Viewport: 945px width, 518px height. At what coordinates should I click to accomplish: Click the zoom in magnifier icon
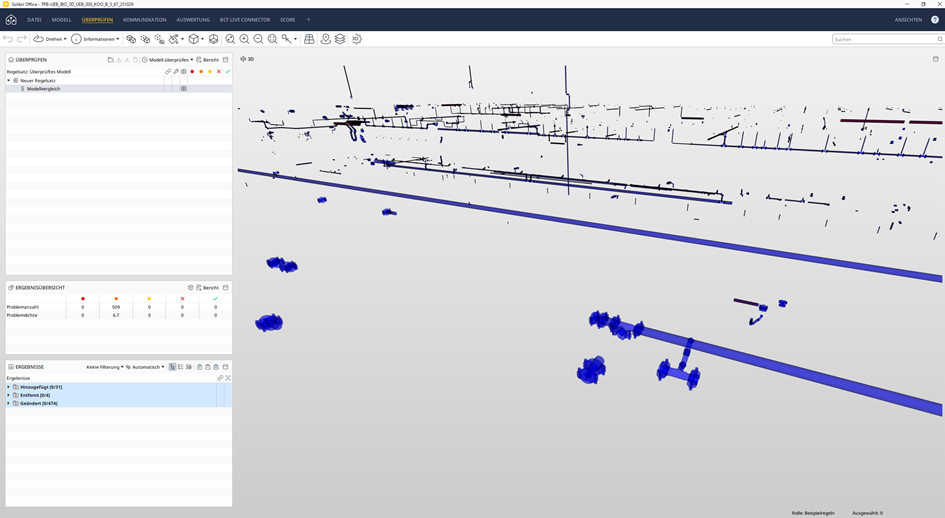pyautogui.click(x=244, y=39)
